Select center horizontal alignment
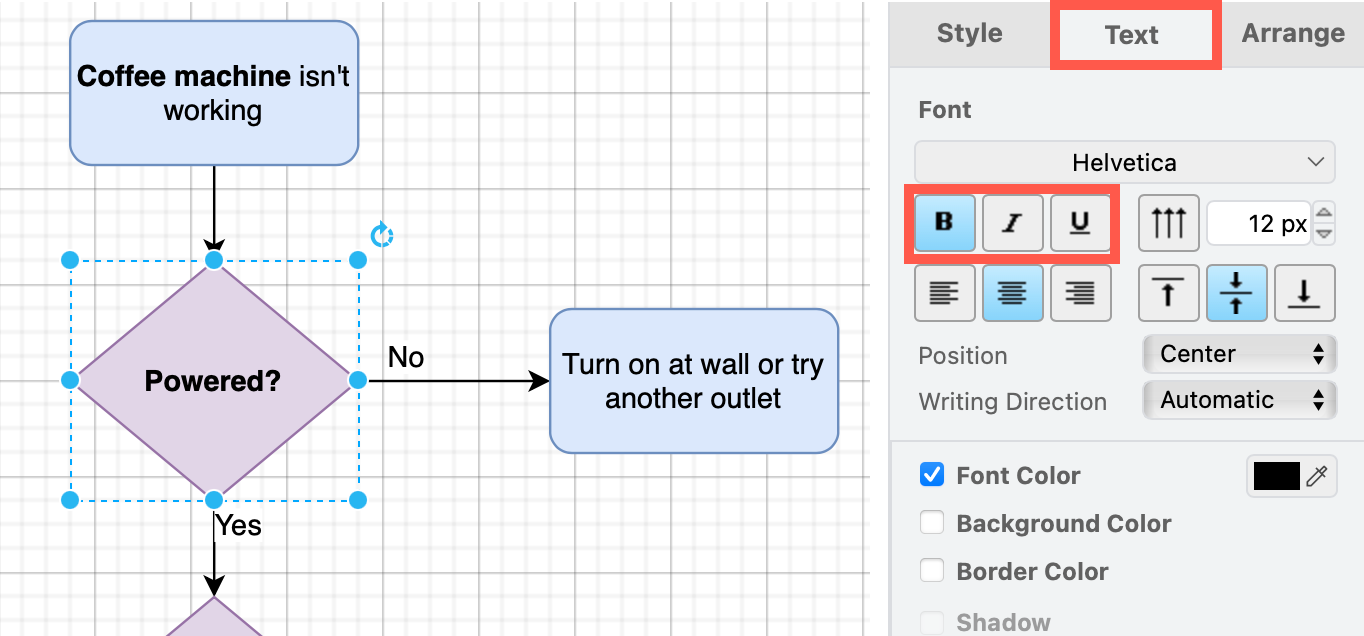 coord(1011,292)
